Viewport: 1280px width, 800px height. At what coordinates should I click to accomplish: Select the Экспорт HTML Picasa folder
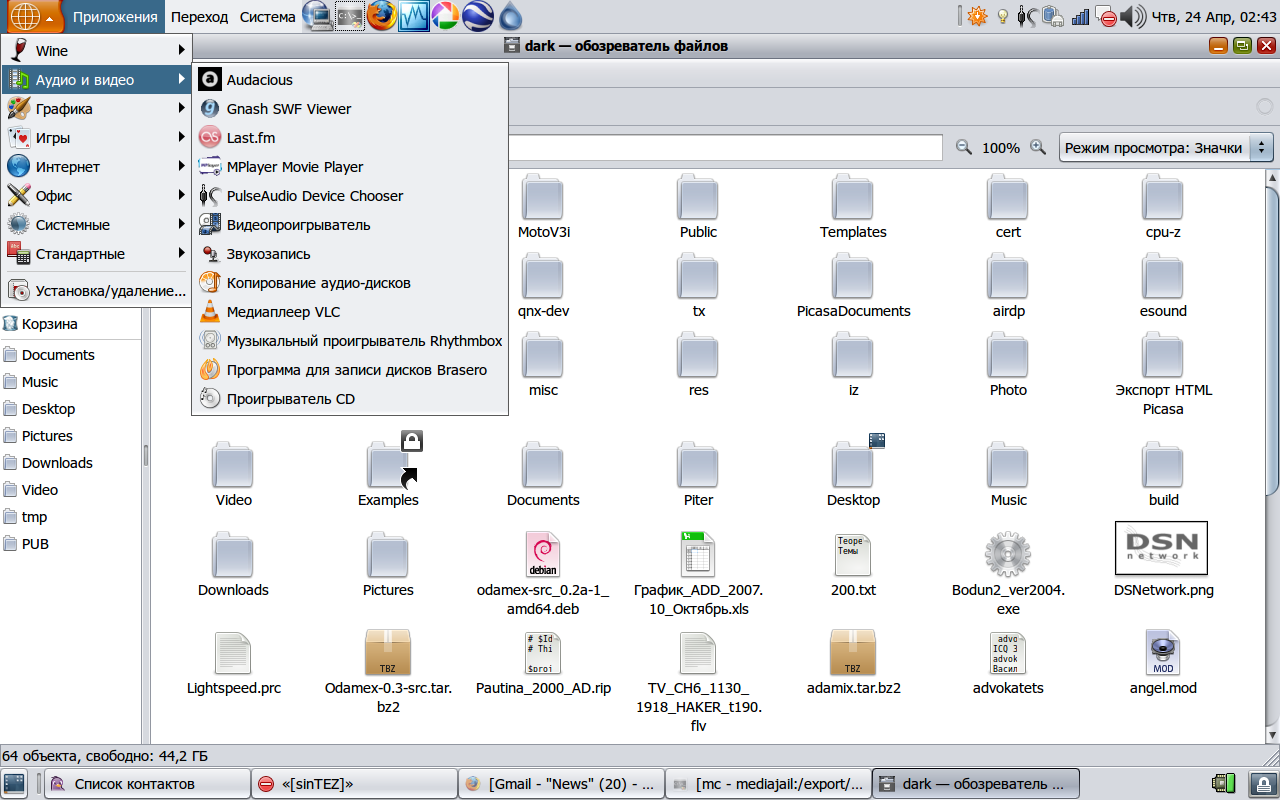tap(1163, 375)
